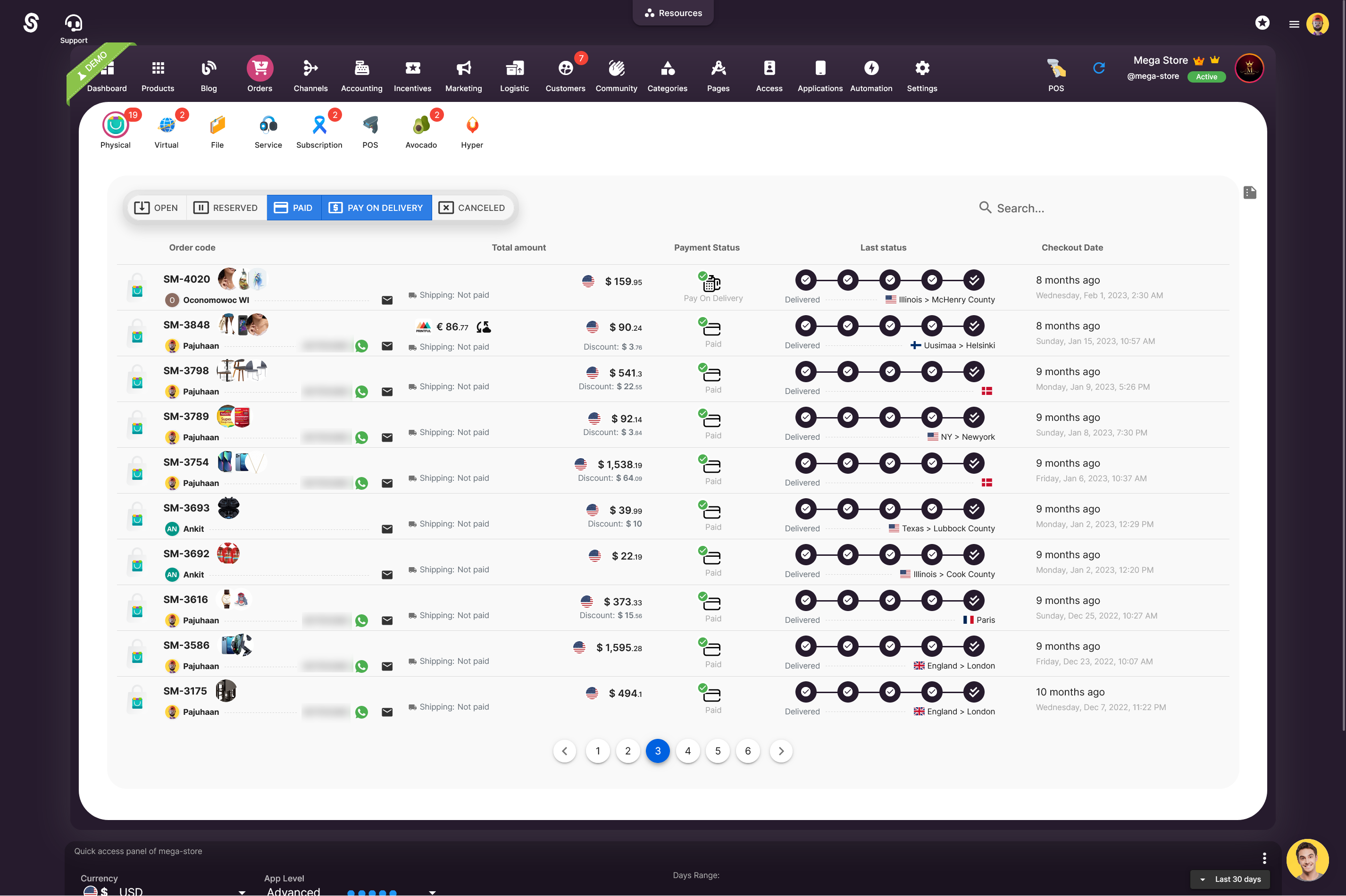This screenshot has height=896, width=1346.
Task: Open the App Level Advanced dropdown
Action: (x=432, y=891)
